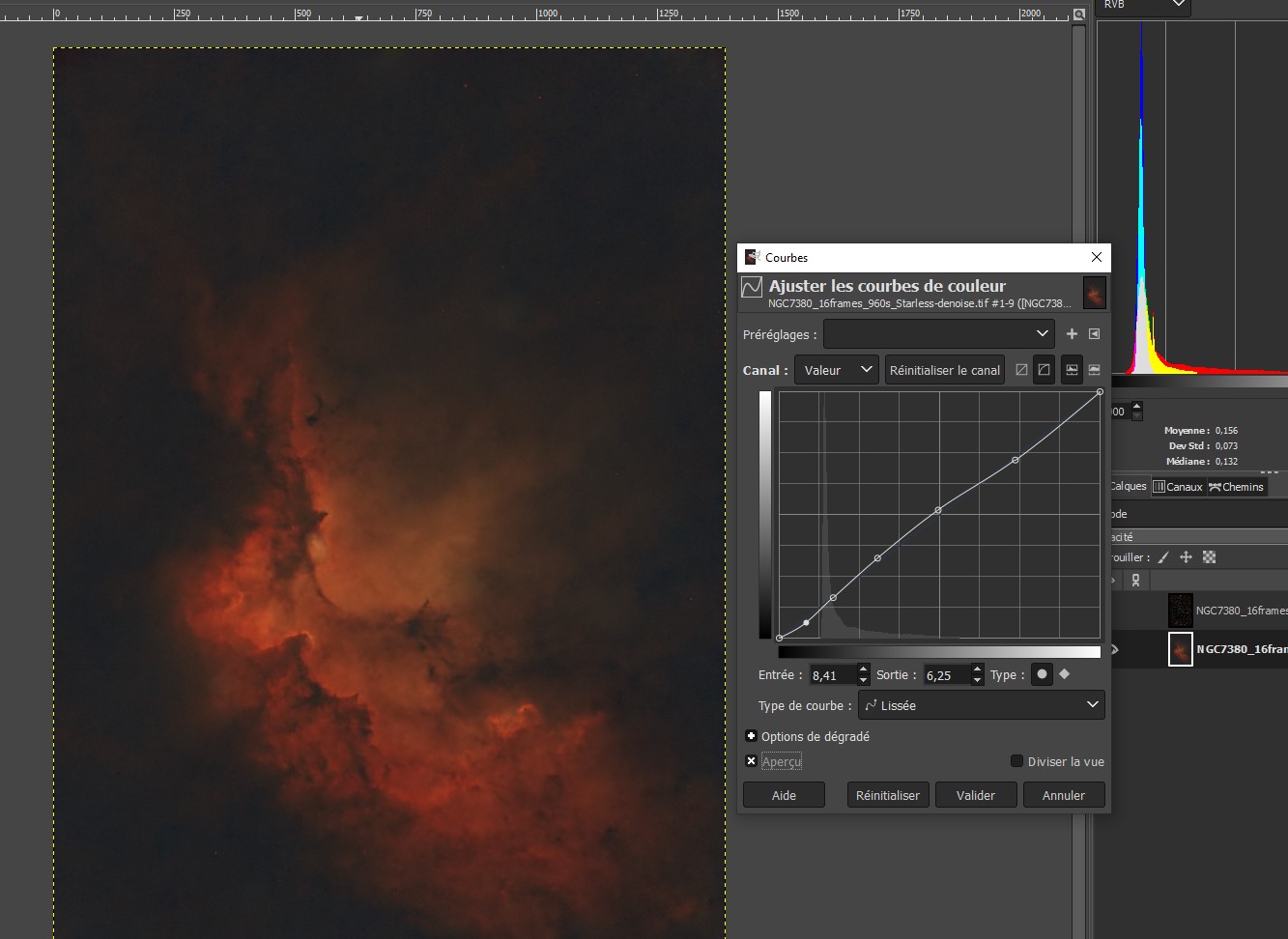The height and width of the screenshot is (939, 1288).
Task: Lock layer position and size
Action: tap(1186, 557)
